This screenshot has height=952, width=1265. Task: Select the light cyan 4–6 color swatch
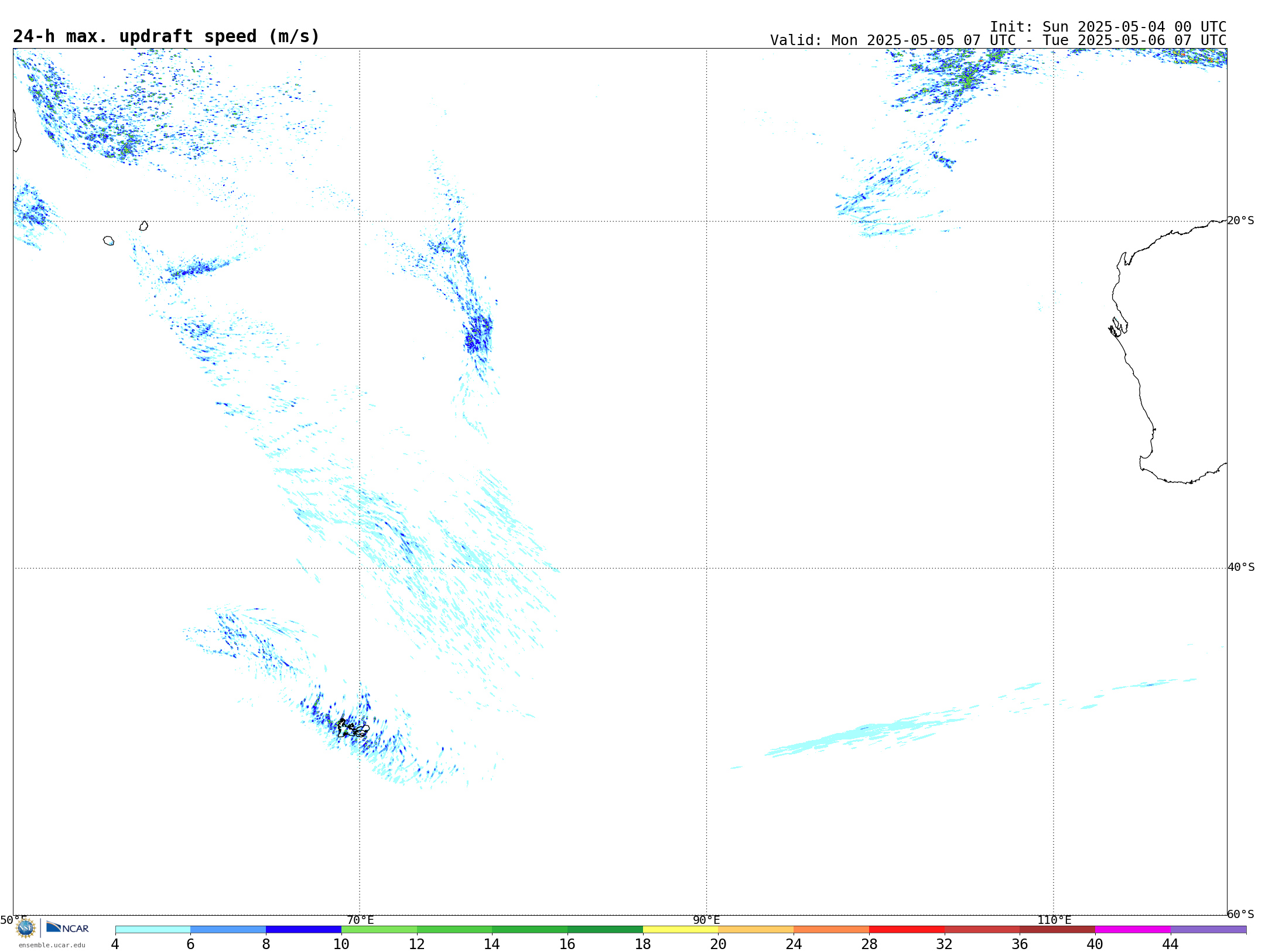(x=153, y=929)
